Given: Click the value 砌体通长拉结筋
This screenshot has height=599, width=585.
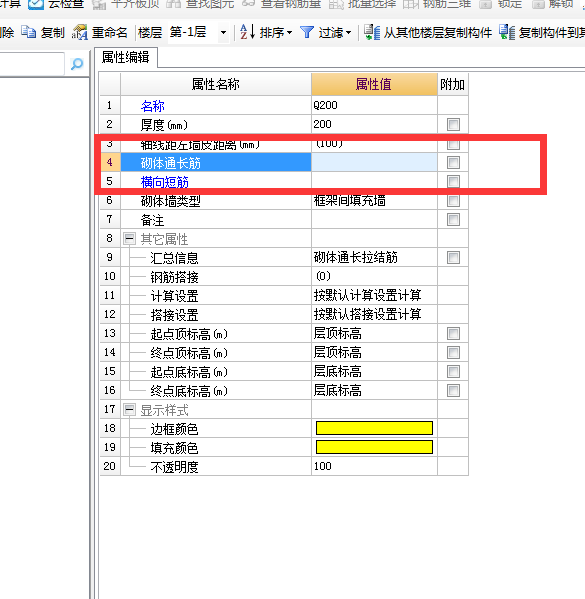Looking at the screenshot, I should coord(356,257).
